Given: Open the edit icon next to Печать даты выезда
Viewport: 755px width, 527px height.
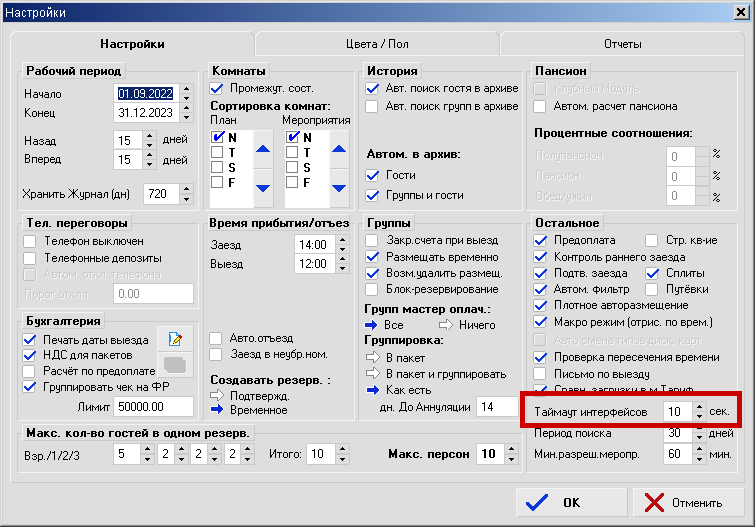Looking at the screenshot, I should [175, 339].
